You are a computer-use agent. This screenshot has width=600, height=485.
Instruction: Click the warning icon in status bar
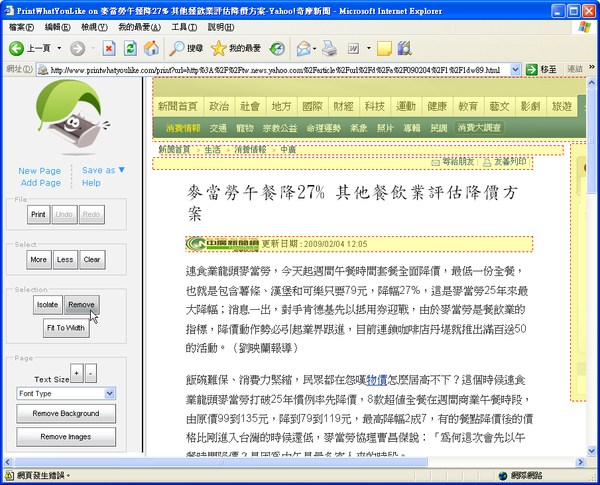click(x=9, y=475)
